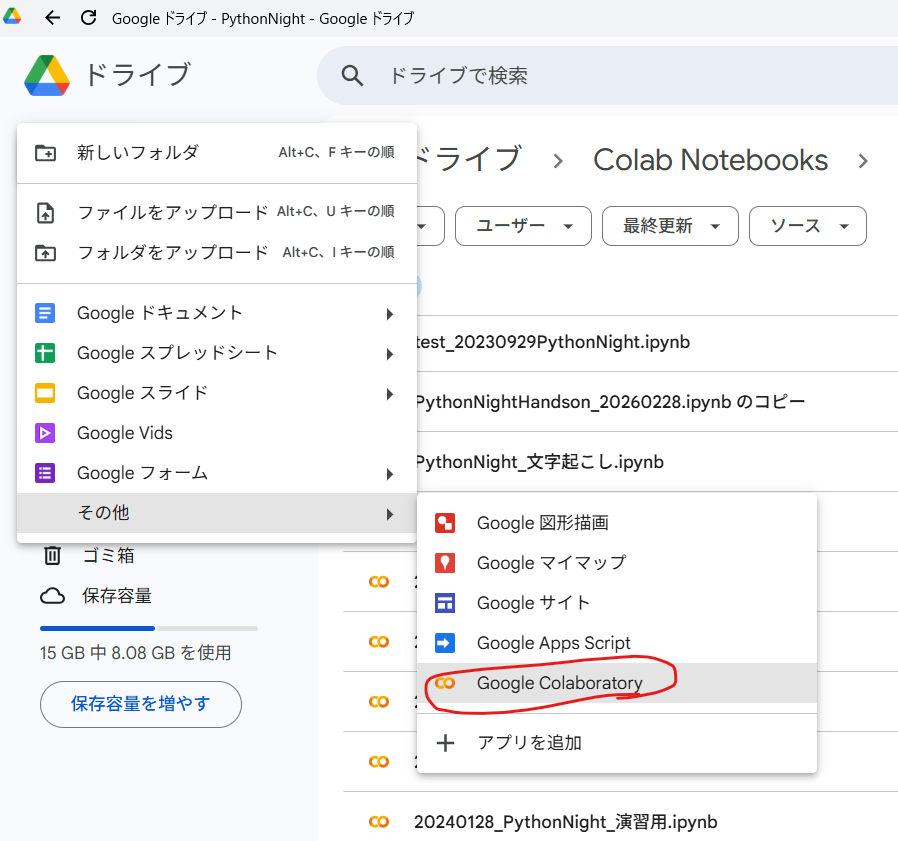Expand the Google スライド submenu arrow
The height and width of the screenshot is (841, 898).
(x=390, y=394)
